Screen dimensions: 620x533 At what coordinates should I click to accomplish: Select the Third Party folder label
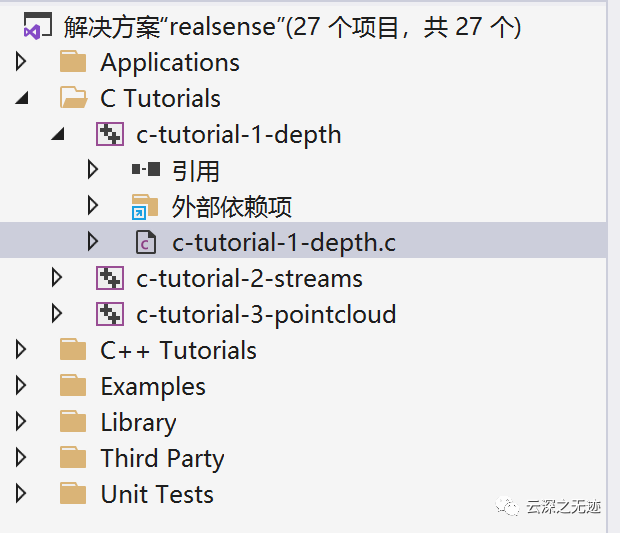(162, 459)
